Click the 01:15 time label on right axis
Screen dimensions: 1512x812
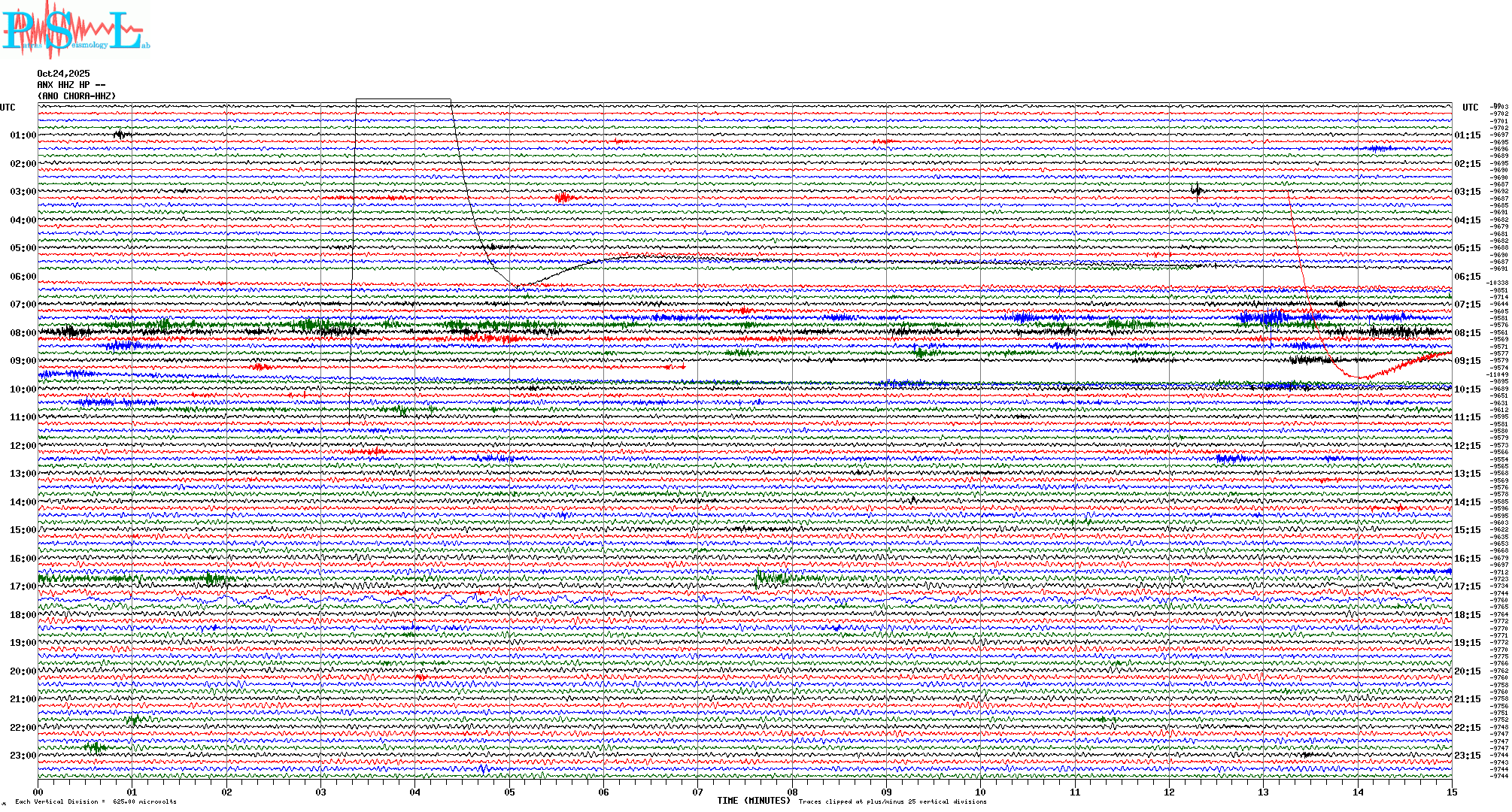point(1467,136)
